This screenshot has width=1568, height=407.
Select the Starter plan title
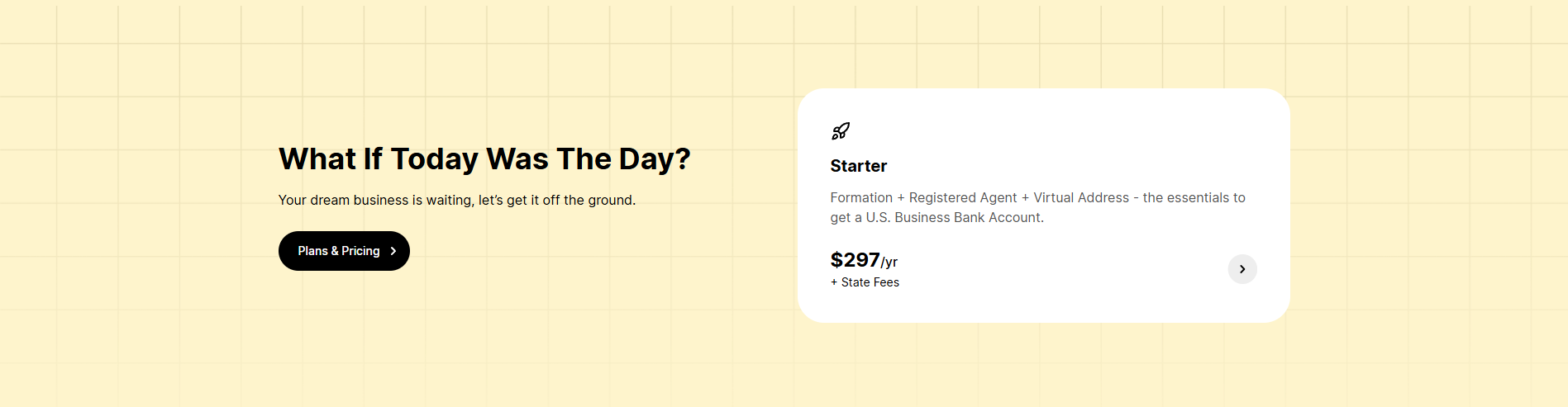[x=858, y=166]
